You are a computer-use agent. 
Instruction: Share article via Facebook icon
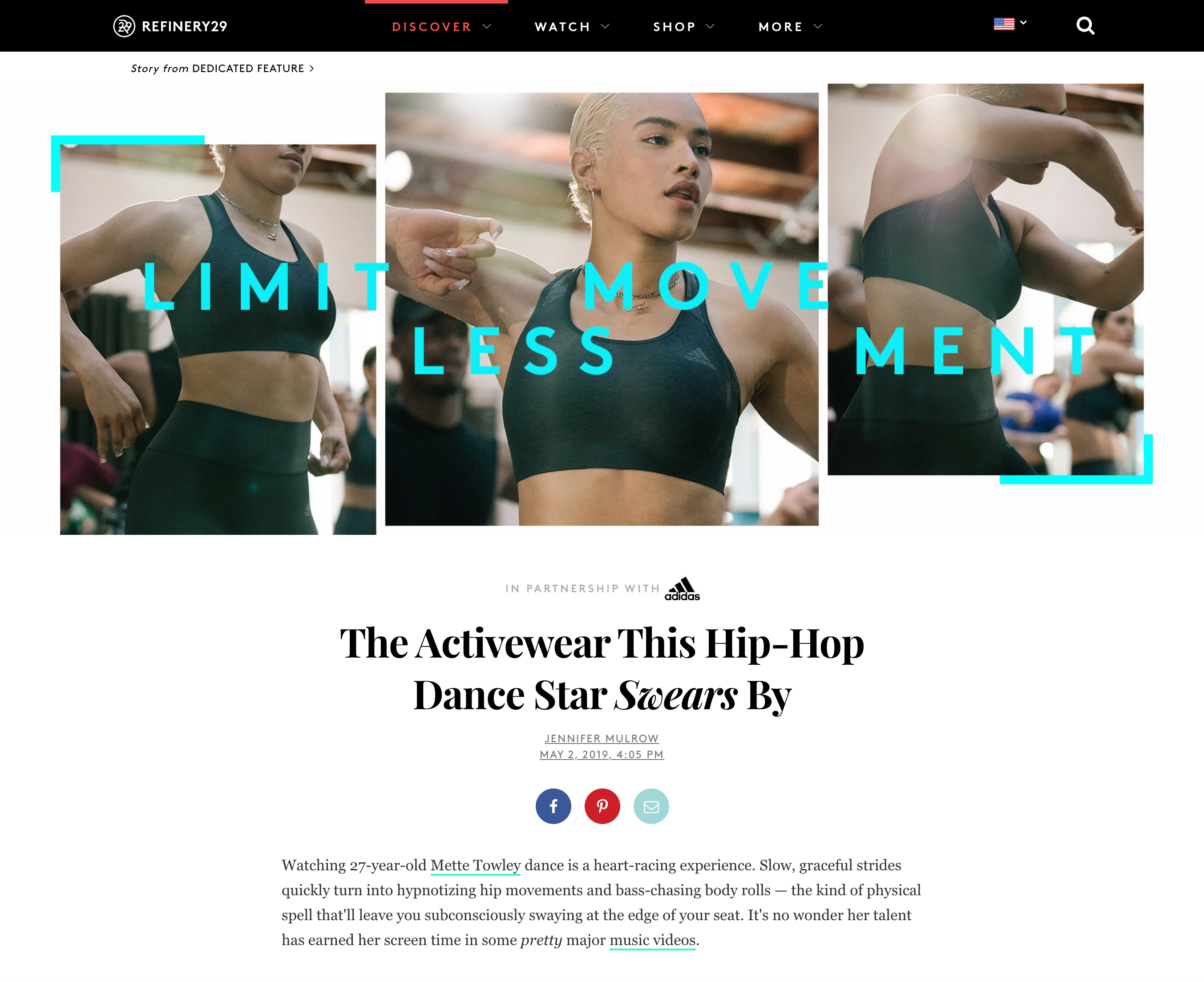(553, 806)
